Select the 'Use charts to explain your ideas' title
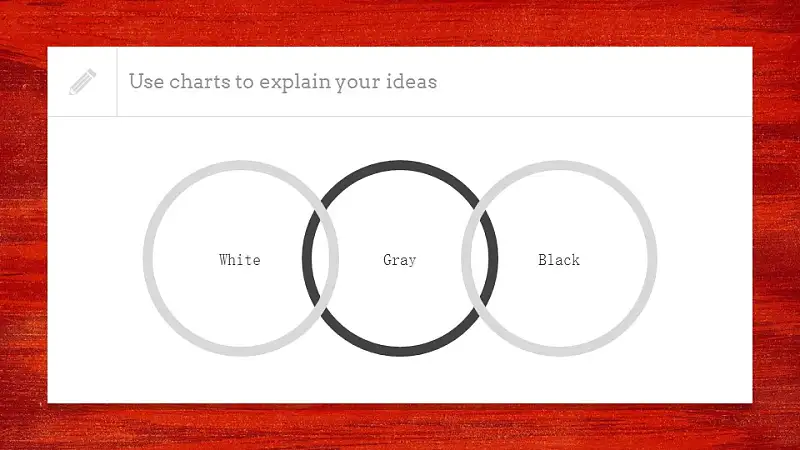The image size is (800, 450). [x=283, y=82]
